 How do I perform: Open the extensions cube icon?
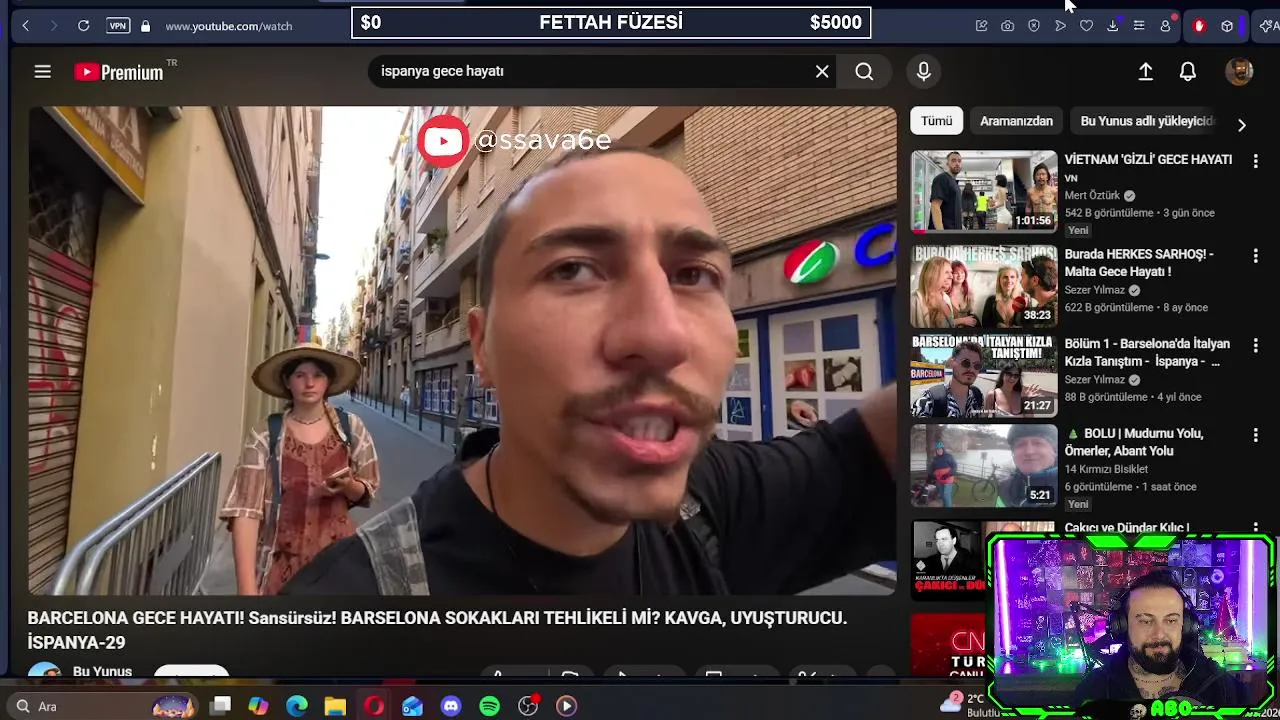click(x=1227, y=26)
